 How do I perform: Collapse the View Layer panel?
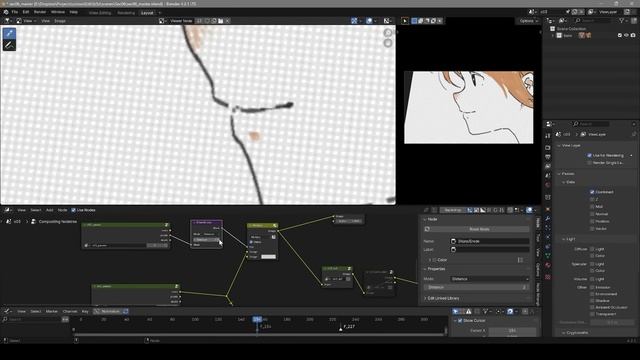pos(570,145)
